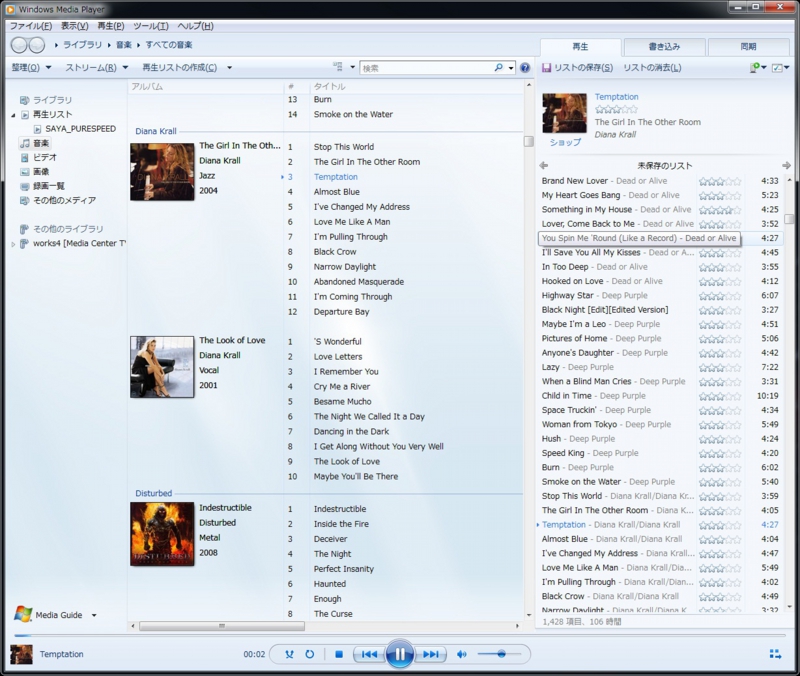
Task: Open the search box dropdown arrow
Action: coord(511,68)
